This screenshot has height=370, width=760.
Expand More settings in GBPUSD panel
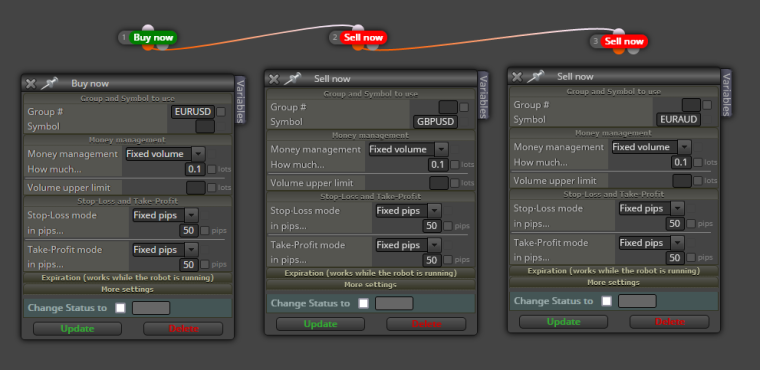(x=371, y=285)
